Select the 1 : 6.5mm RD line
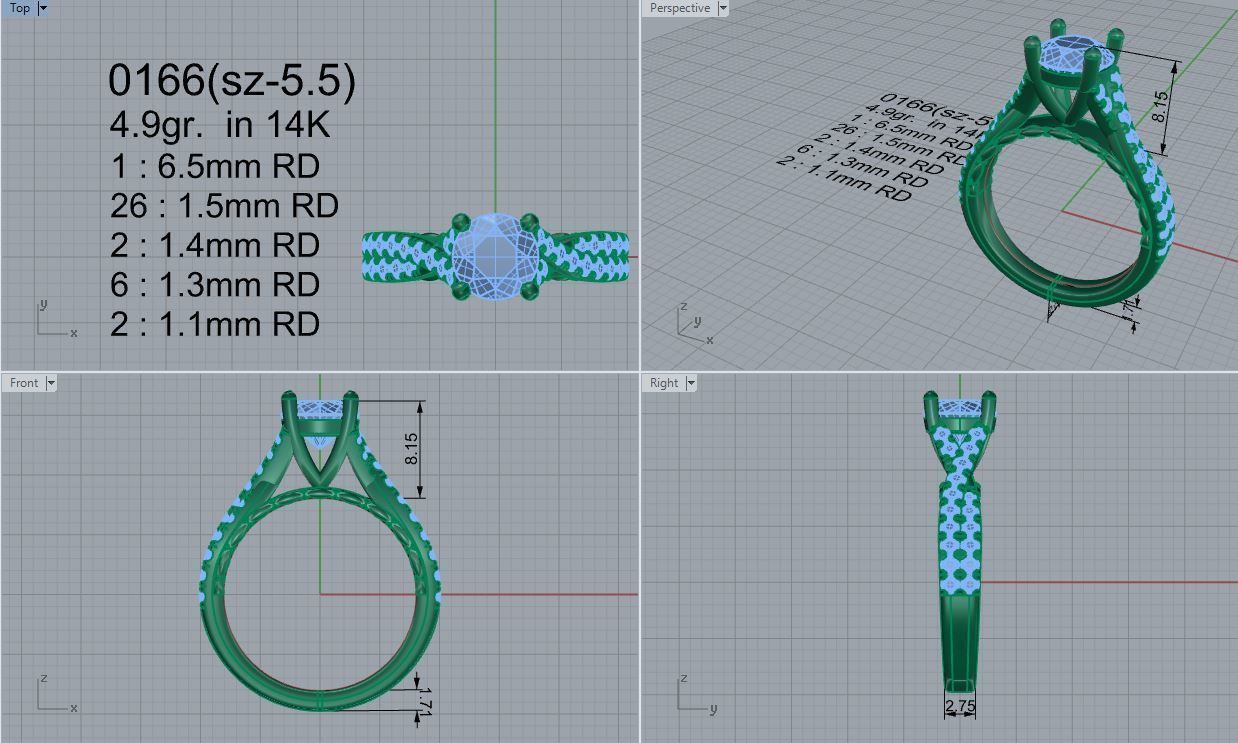The image size is (1238, 743). [215, 166]
